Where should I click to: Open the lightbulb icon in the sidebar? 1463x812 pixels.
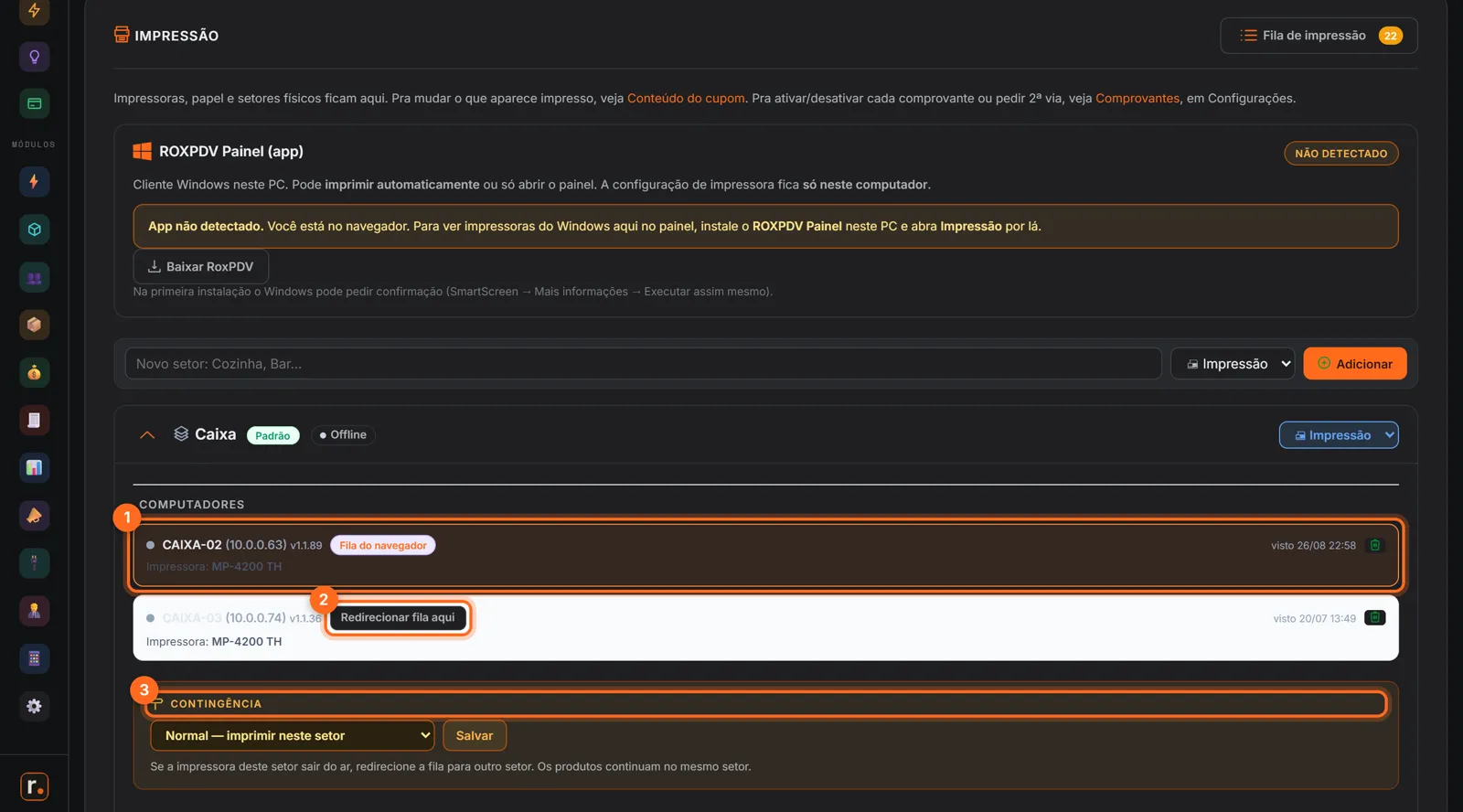[34, 57]
